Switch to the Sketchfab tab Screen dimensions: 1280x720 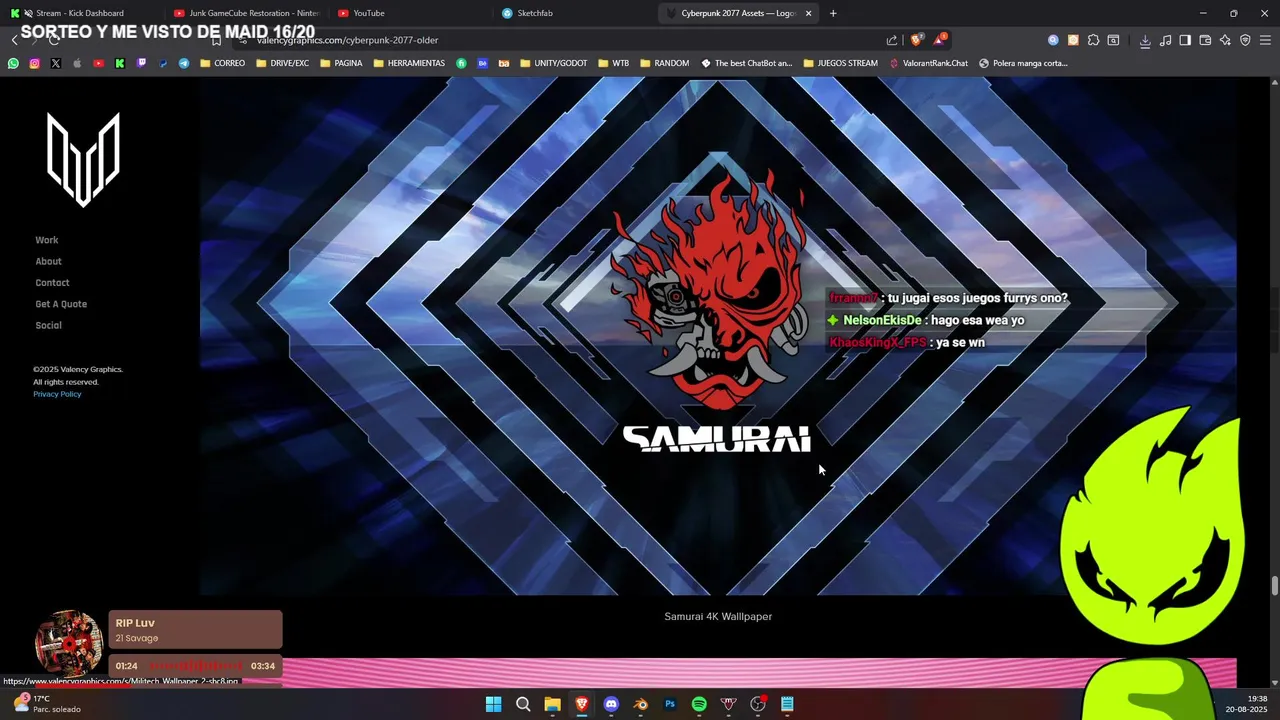[x=575, y=13]
